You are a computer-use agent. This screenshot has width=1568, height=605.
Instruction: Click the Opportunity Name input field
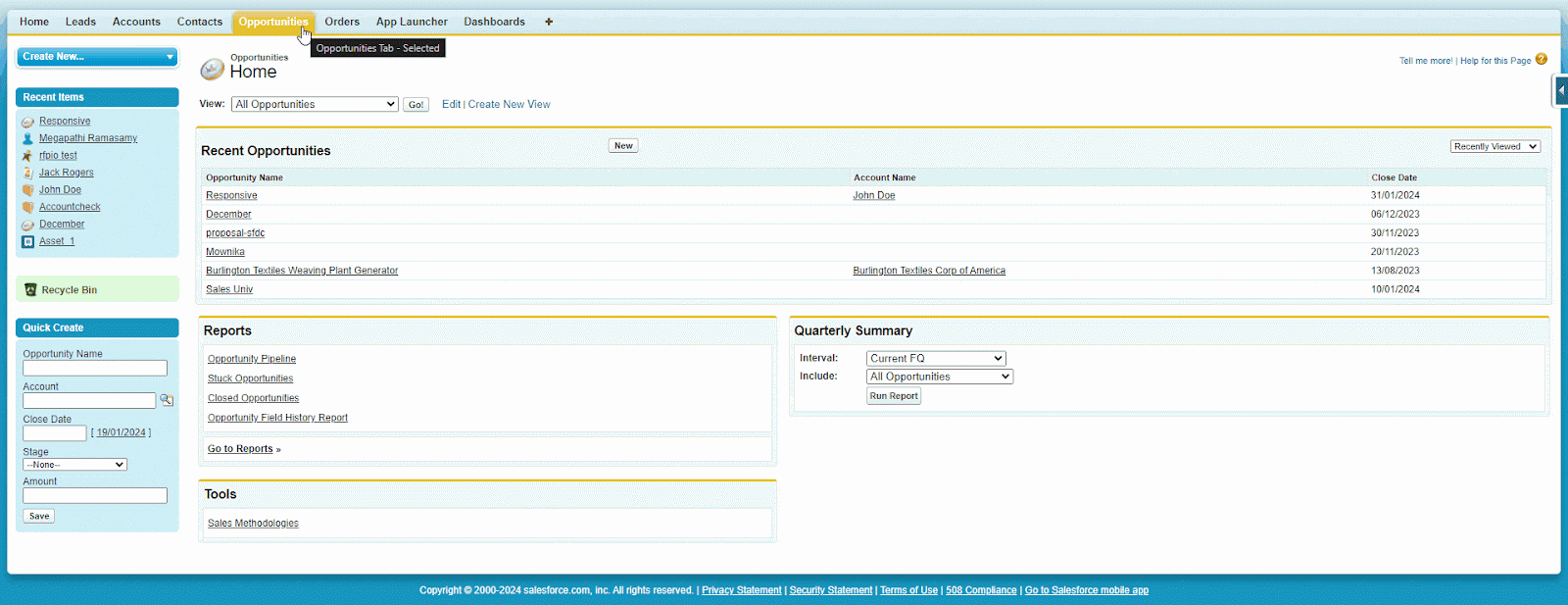pyautogui.click(x=95, y=368)
